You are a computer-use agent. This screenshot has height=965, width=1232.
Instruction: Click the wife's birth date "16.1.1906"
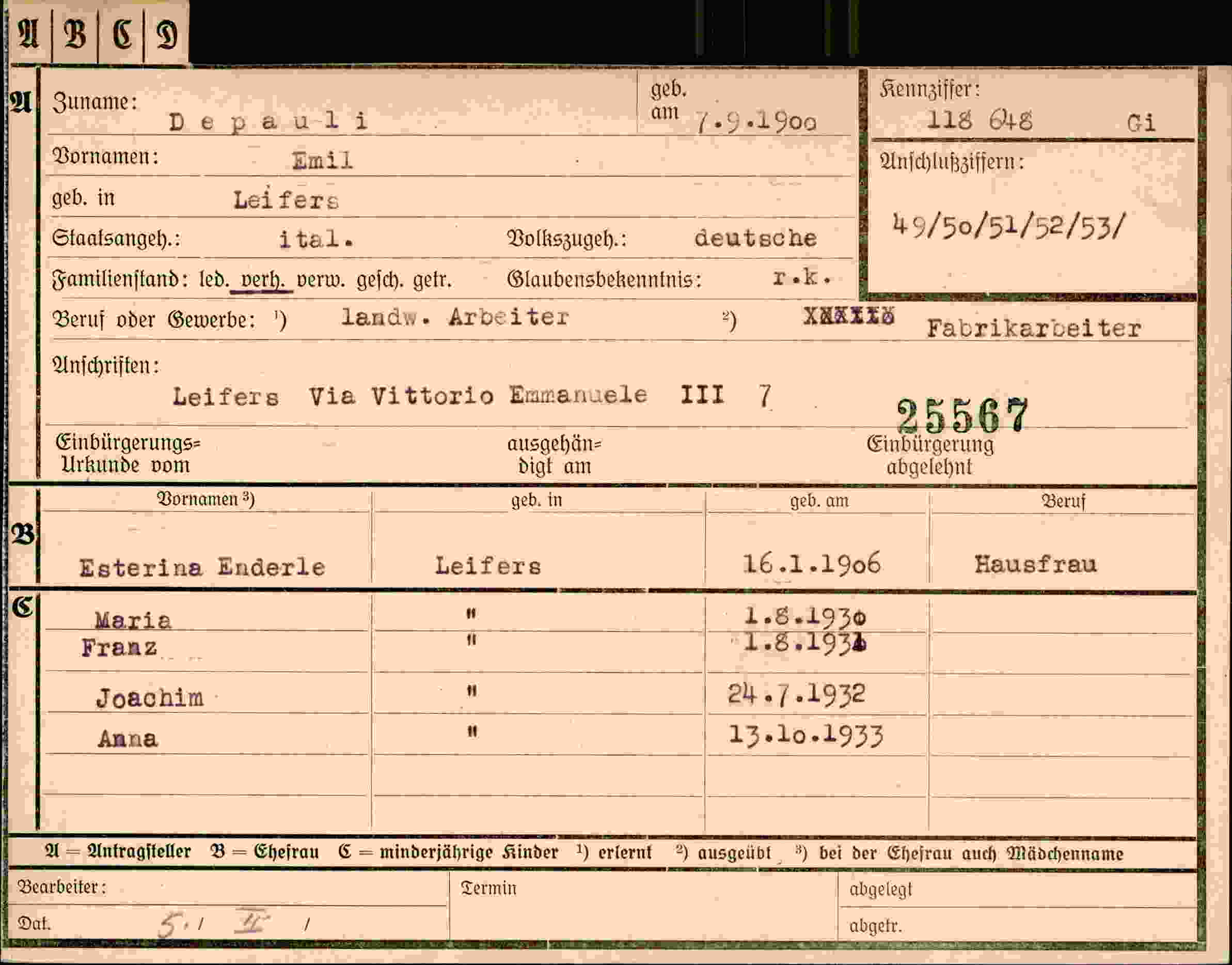[811, 564]
